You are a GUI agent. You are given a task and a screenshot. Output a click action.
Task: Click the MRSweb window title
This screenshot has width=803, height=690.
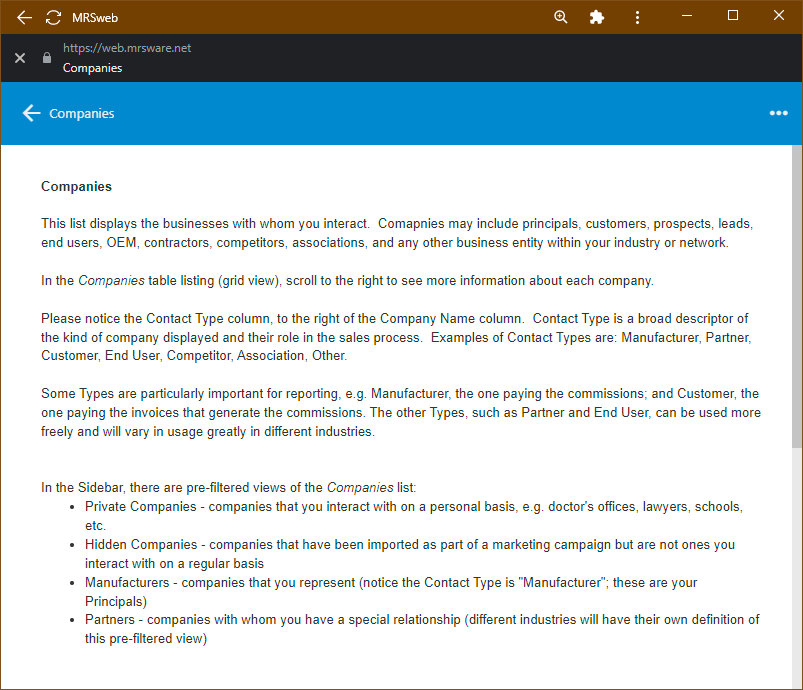95,18
